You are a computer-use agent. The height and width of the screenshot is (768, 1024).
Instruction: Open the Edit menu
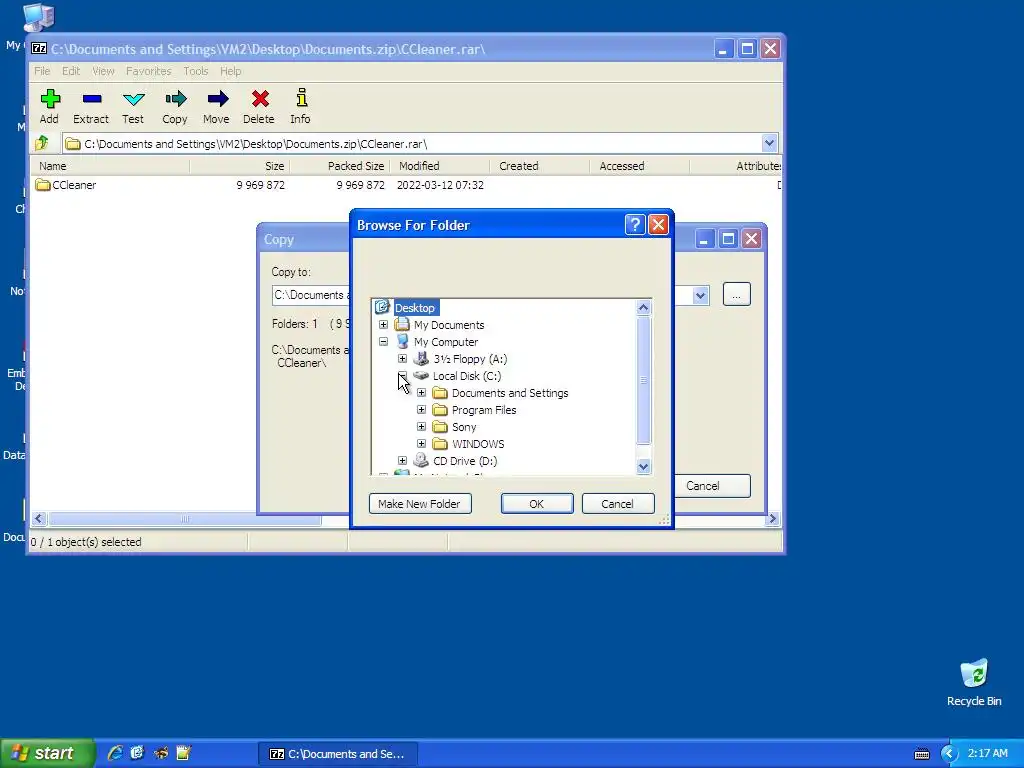click(x=71, y=71)
